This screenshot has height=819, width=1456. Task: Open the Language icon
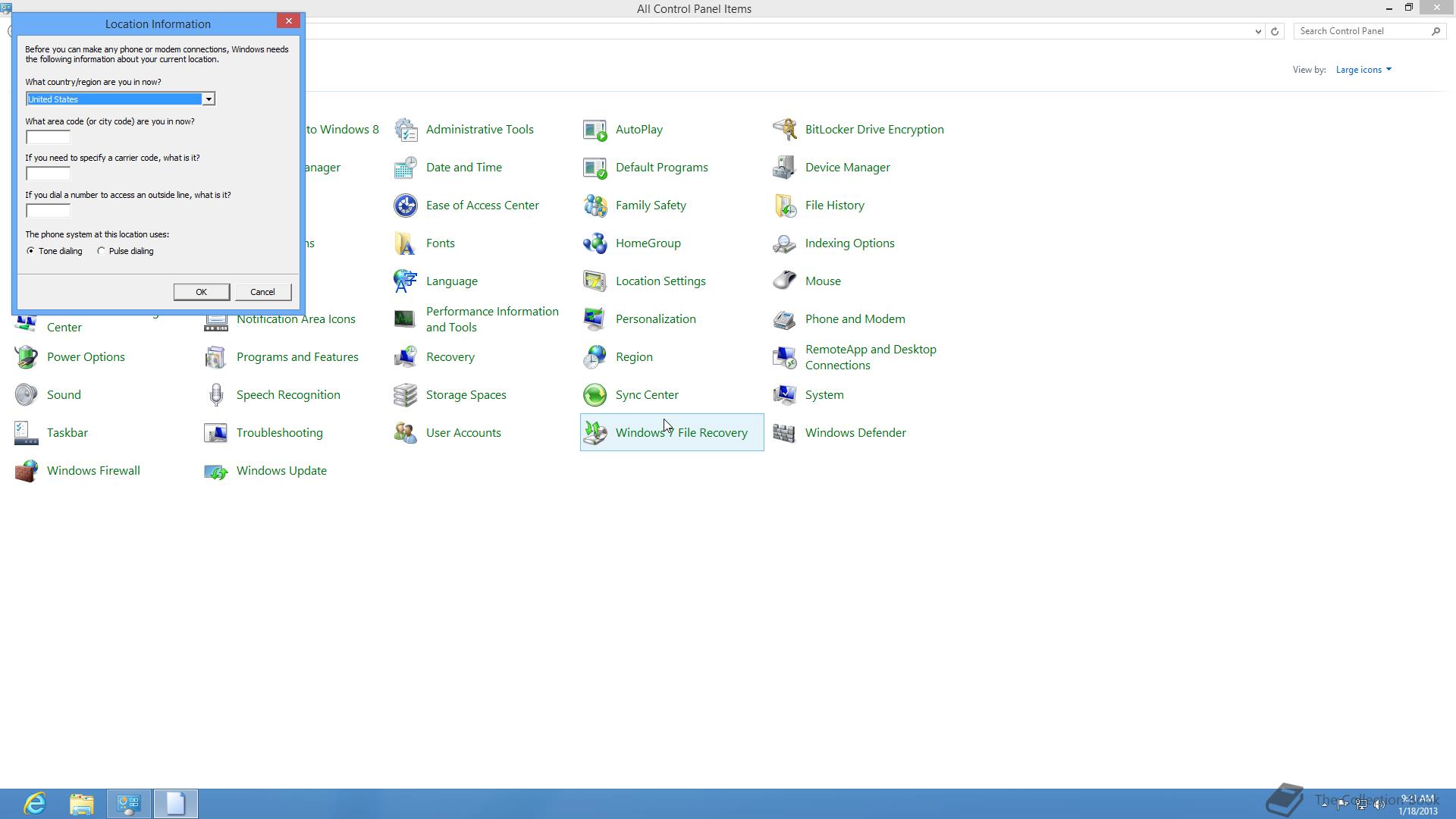tap(406, 281)
